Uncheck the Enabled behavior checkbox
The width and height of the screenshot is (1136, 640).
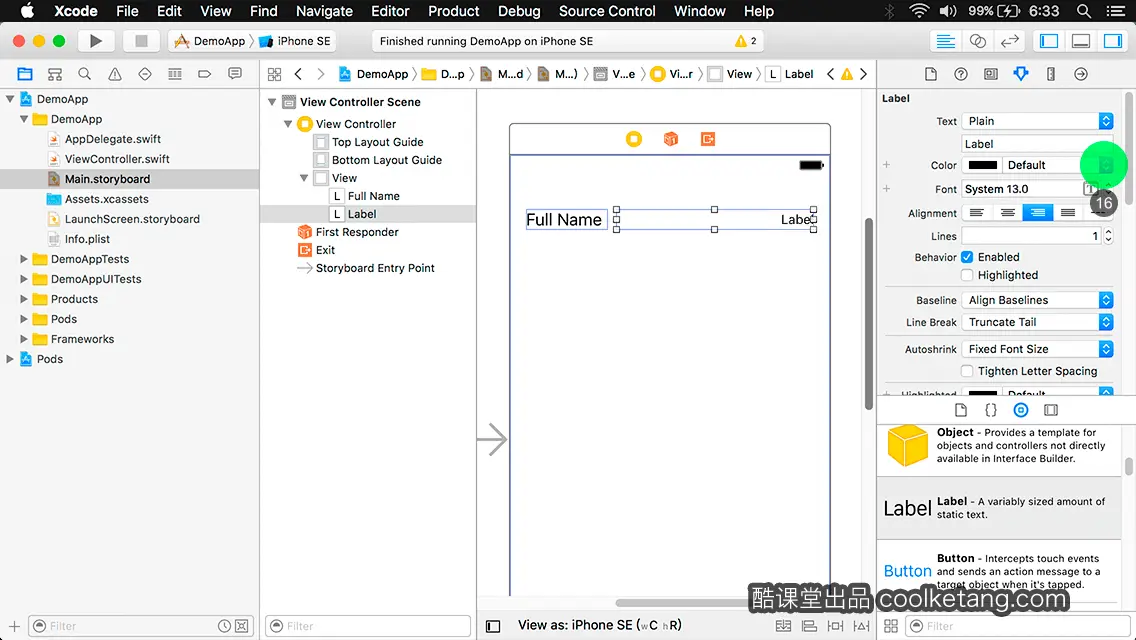click(967, 257)
